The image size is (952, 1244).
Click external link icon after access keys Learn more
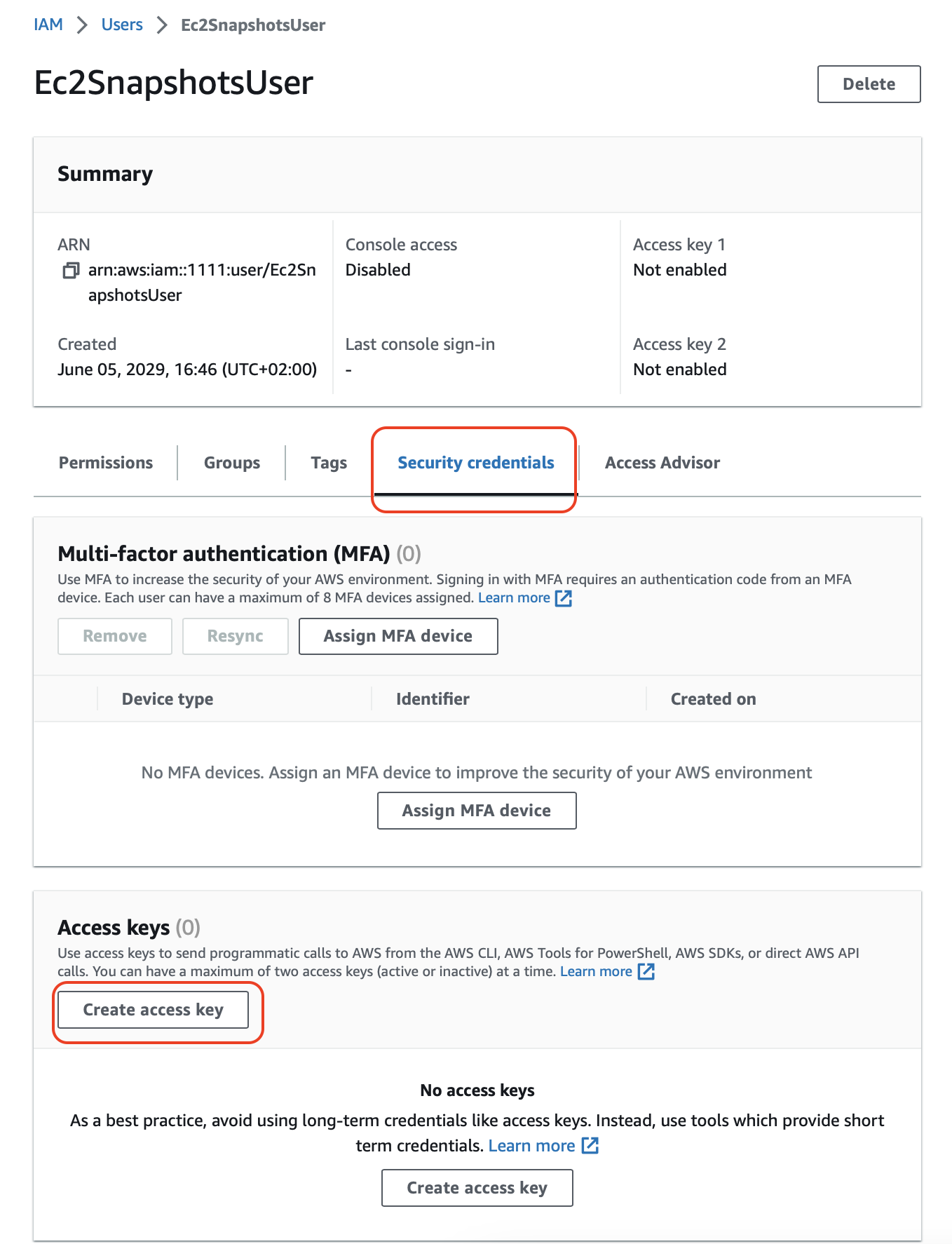[646, 972]
